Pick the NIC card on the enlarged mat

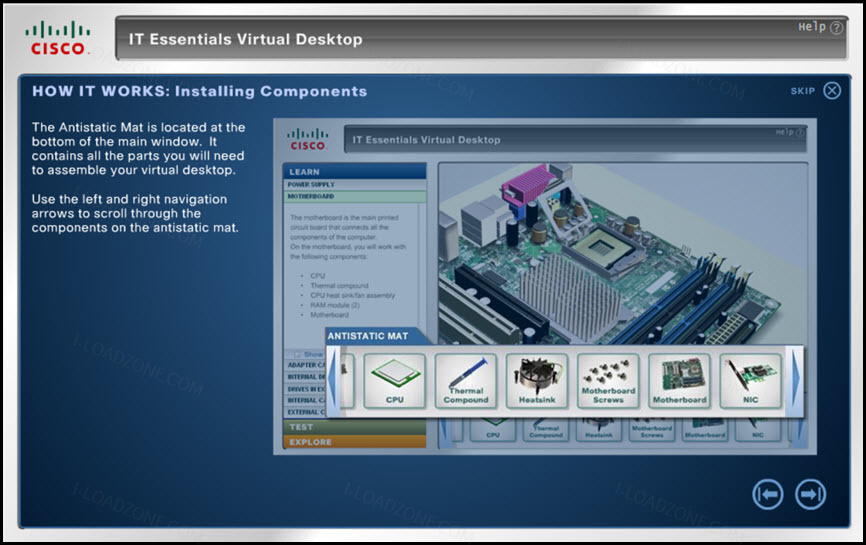751,381
